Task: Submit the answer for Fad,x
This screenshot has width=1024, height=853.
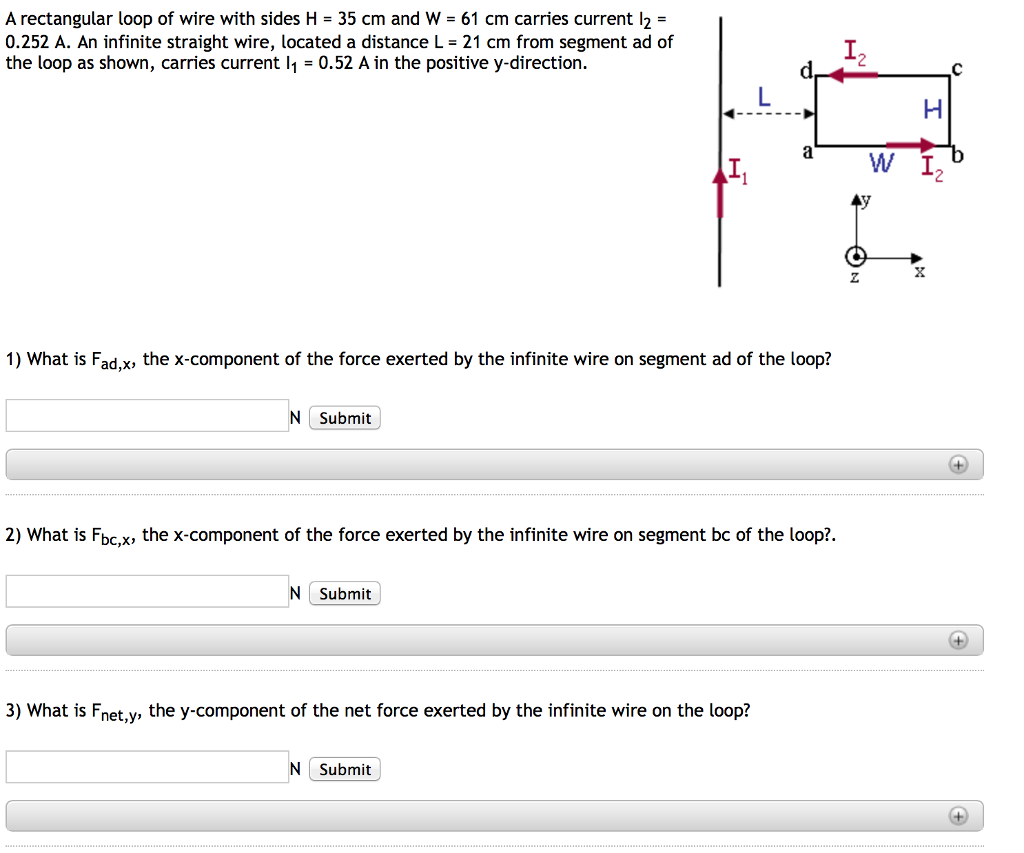Action: (345, 418)
